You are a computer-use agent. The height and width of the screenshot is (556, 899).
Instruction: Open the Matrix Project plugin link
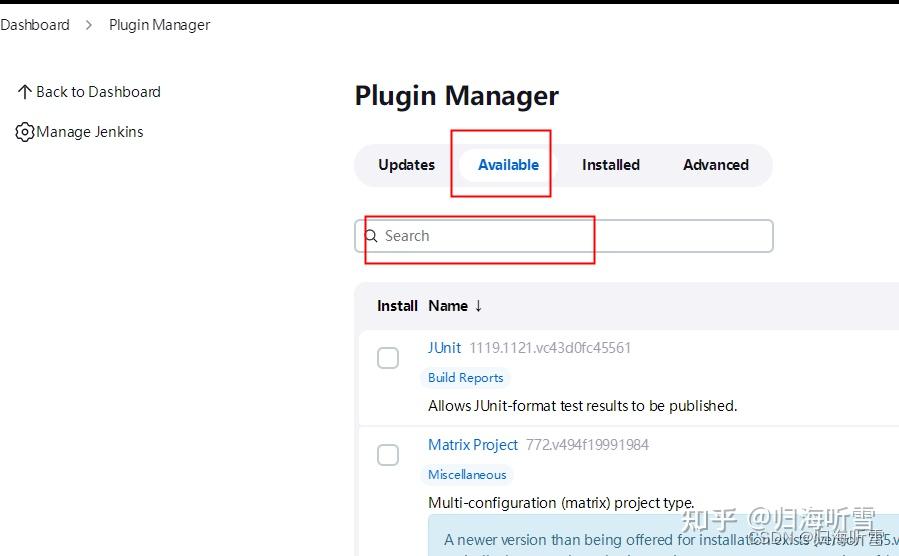[x=472, y=445]
